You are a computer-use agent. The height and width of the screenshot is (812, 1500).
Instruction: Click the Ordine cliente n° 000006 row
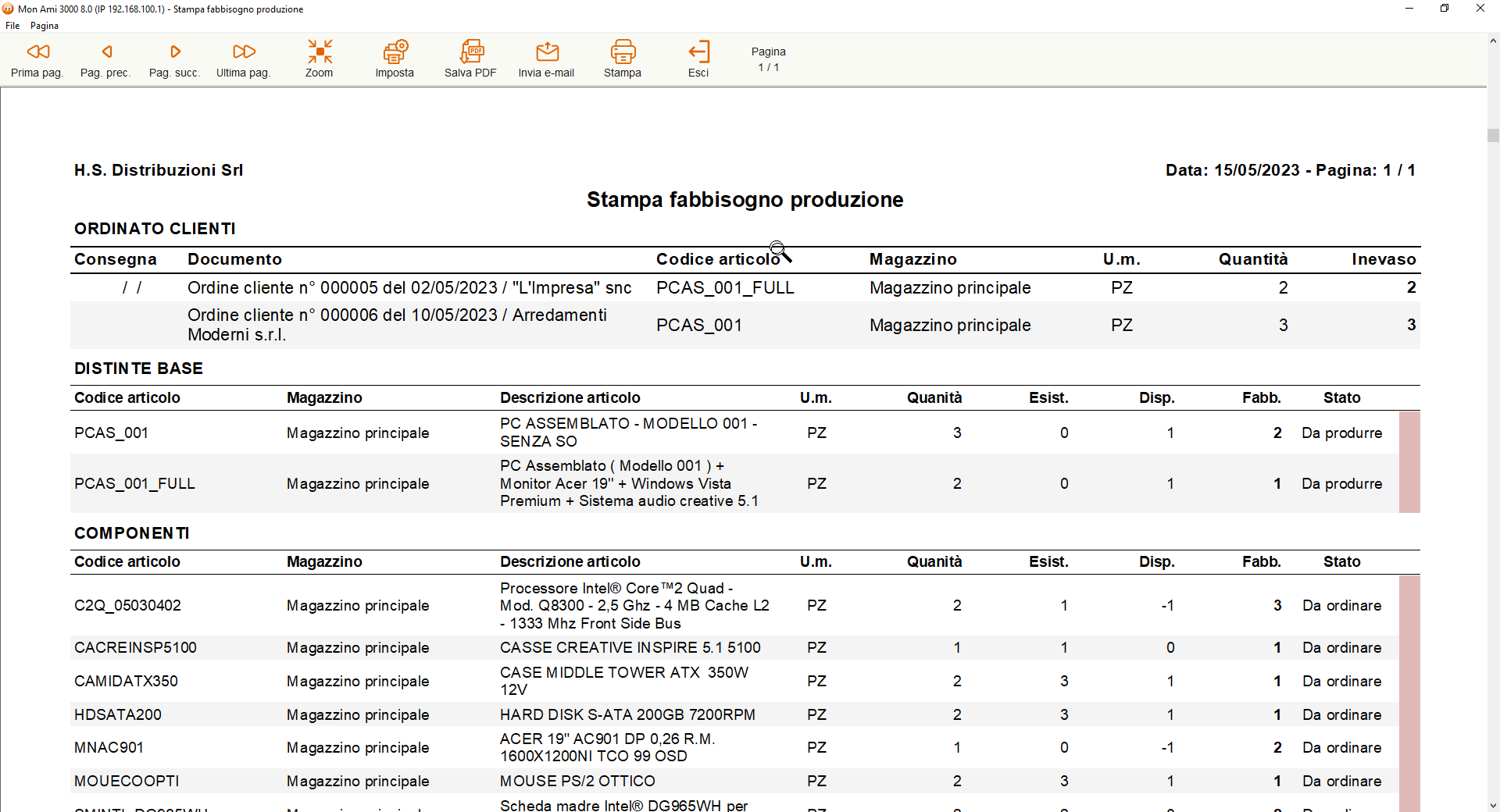pyautogui.click(x=745, y=325)
